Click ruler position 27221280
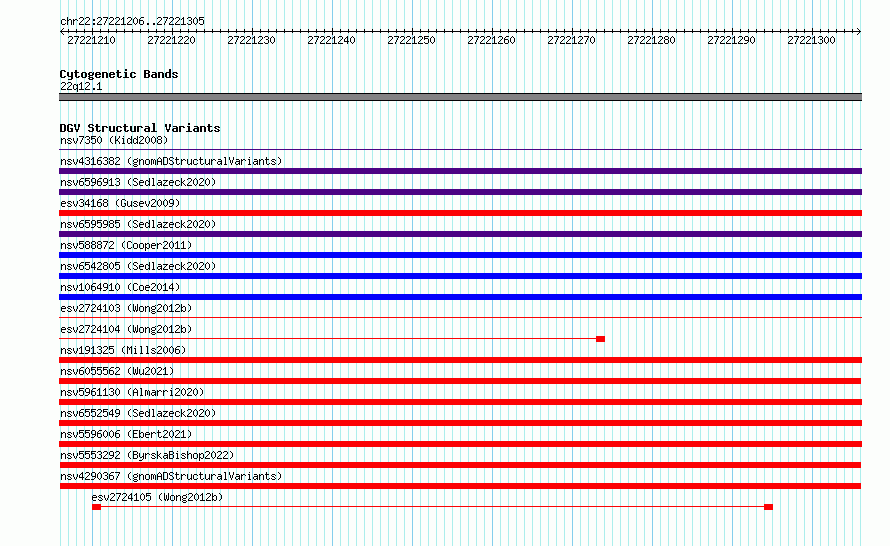This screenshot has height=546, width=890. click(652, 40)
